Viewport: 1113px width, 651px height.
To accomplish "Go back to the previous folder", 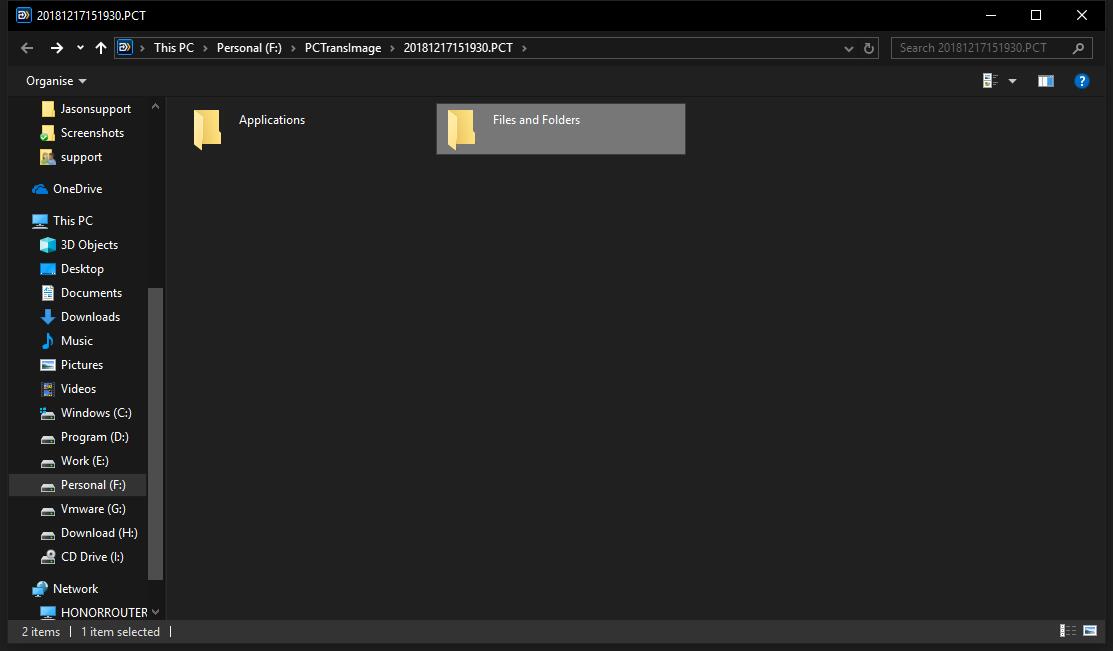I will coord(27,48).
